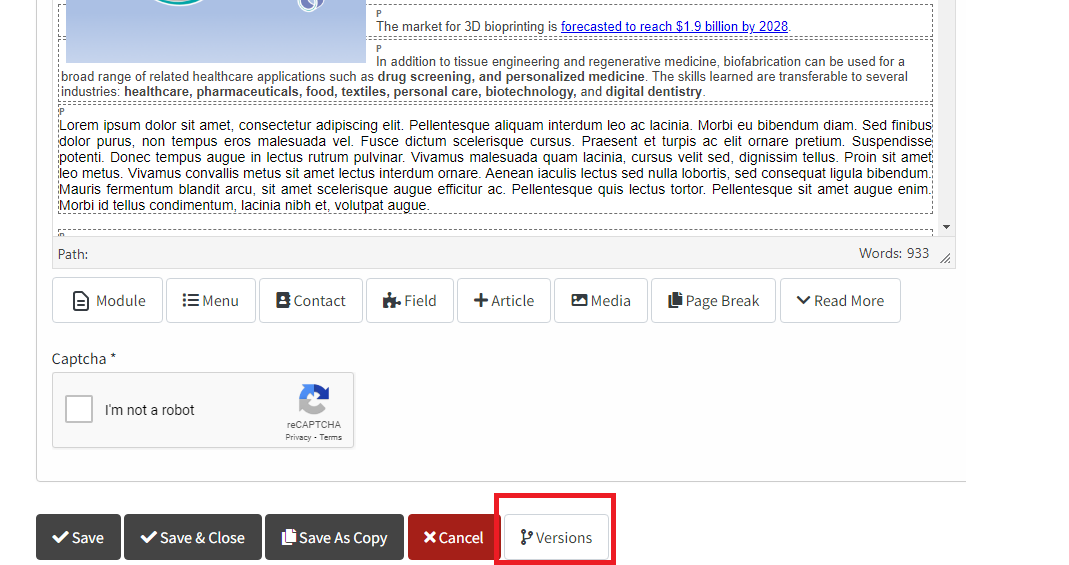The width and height of the screenshot is (1069, 565).
Task: Insert a Read More divider
Action: 840,301
